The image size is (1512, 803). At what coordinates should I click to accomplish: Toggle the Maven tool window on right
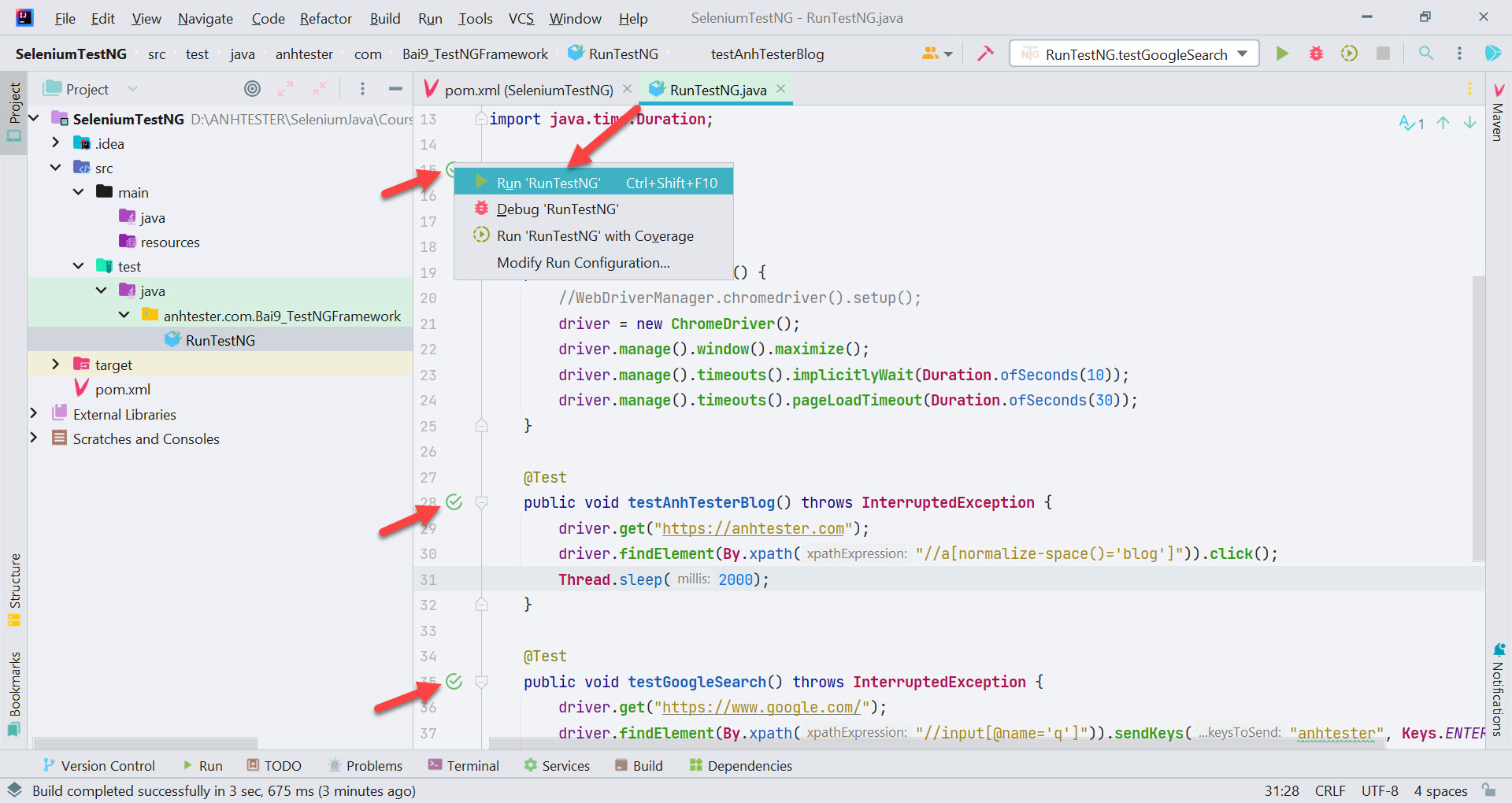coord(1499,112)
